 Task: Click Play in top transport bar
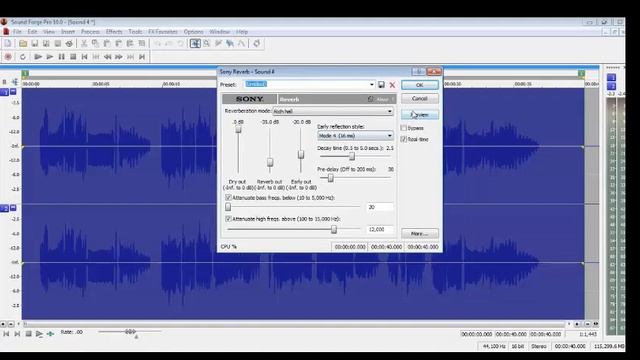point(50,57)
